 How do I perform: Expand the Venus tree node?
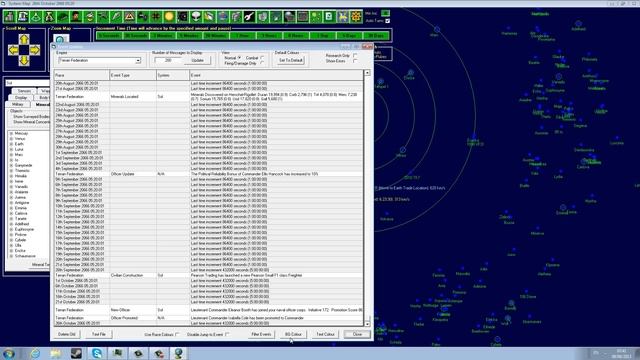(11, 139)
